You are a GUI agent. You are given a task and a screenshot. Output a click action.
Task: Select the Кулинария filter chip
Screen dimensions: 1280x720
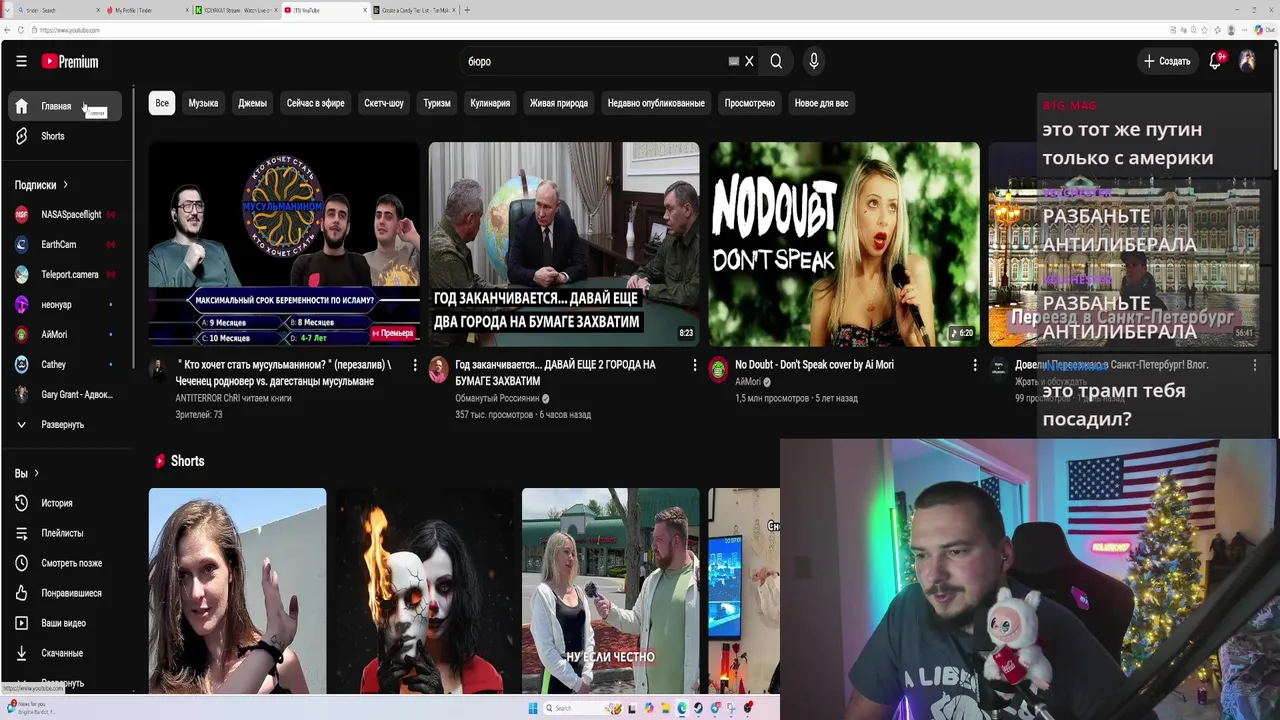click(x=490, y=103)
